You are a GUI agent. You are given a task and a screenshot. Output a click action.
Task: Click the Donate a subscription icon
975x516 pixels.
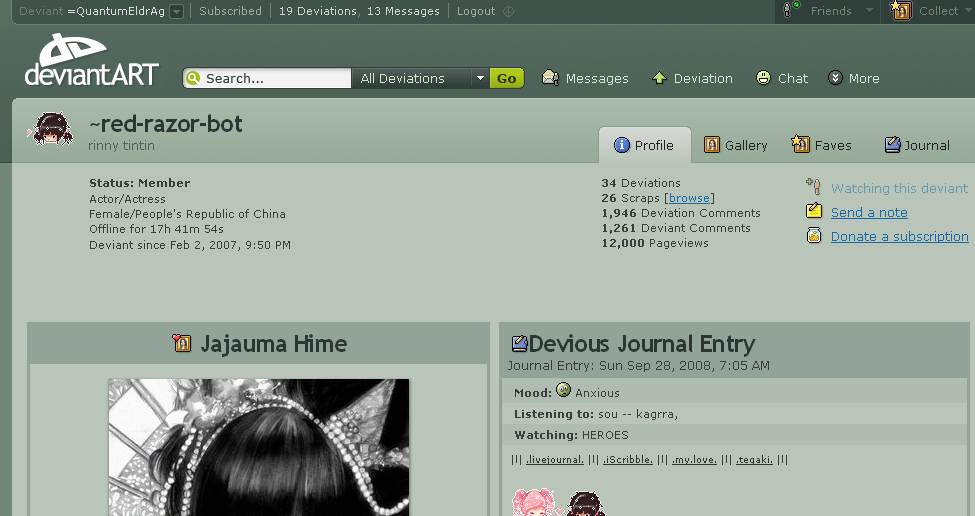tap(813, 235)
